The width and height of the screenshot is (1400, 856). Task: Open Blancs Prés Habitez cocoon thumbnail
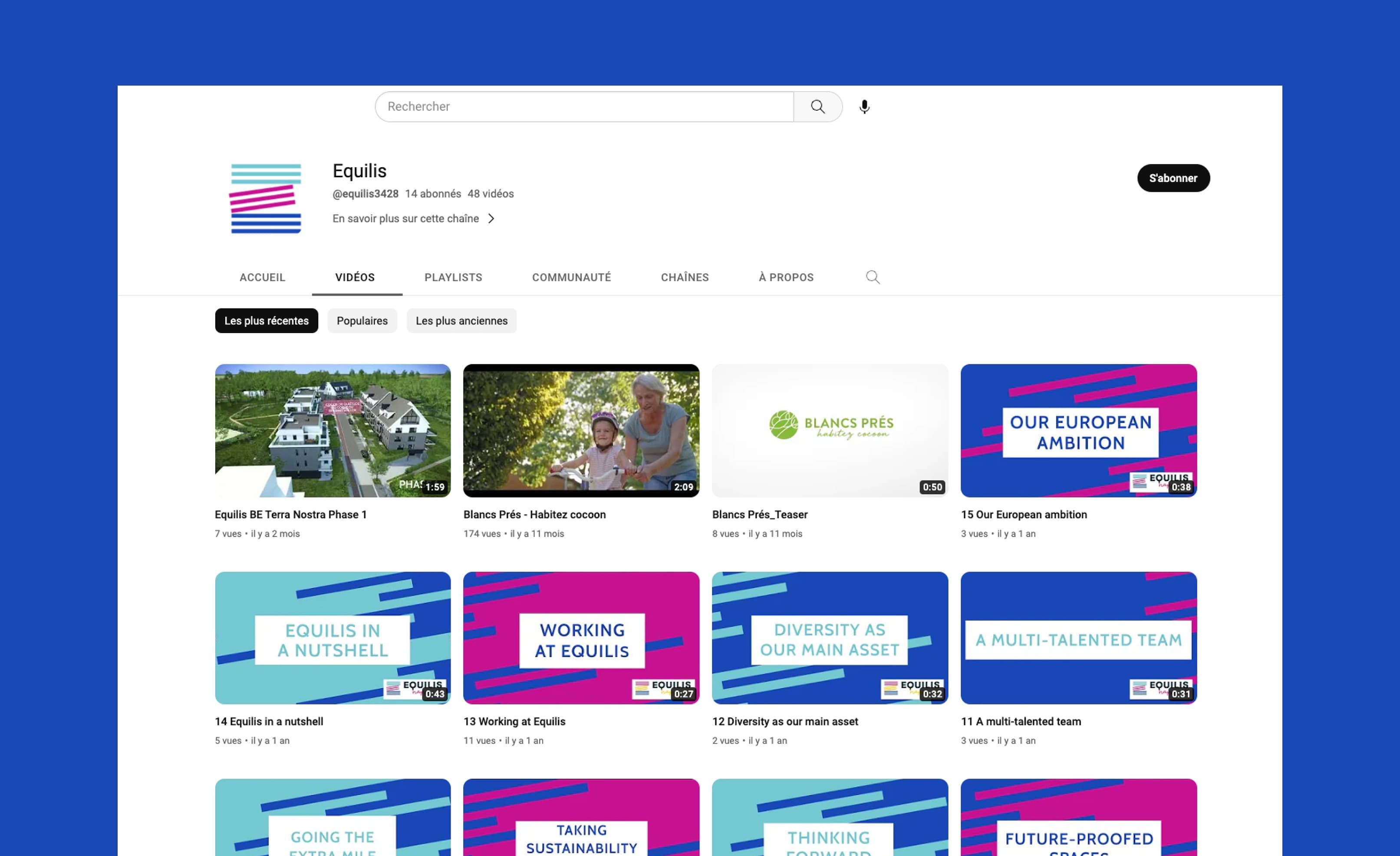tap(581, 431)
